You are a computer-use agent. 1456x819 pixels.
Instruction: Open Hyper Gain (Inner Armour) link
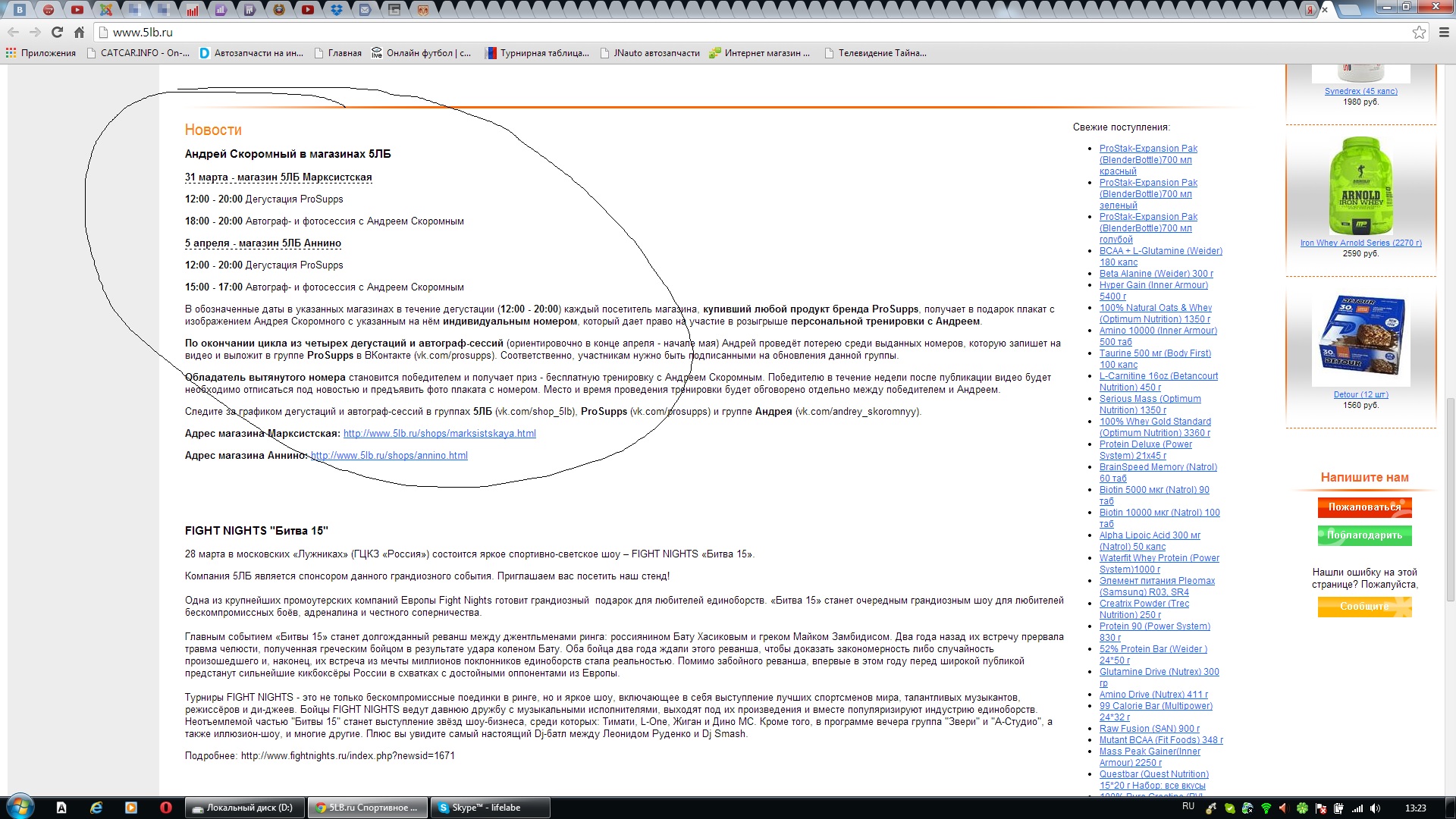1153,290
